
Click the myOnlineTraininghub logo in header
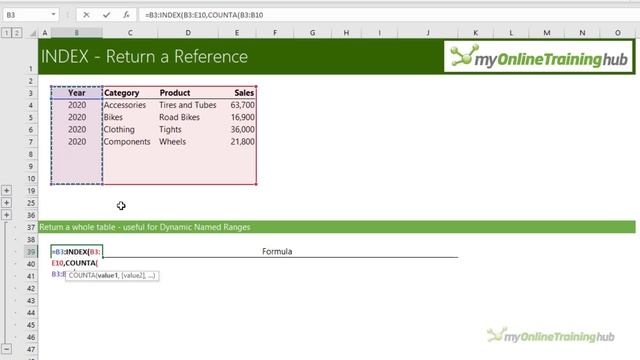[x=539, y=57]
